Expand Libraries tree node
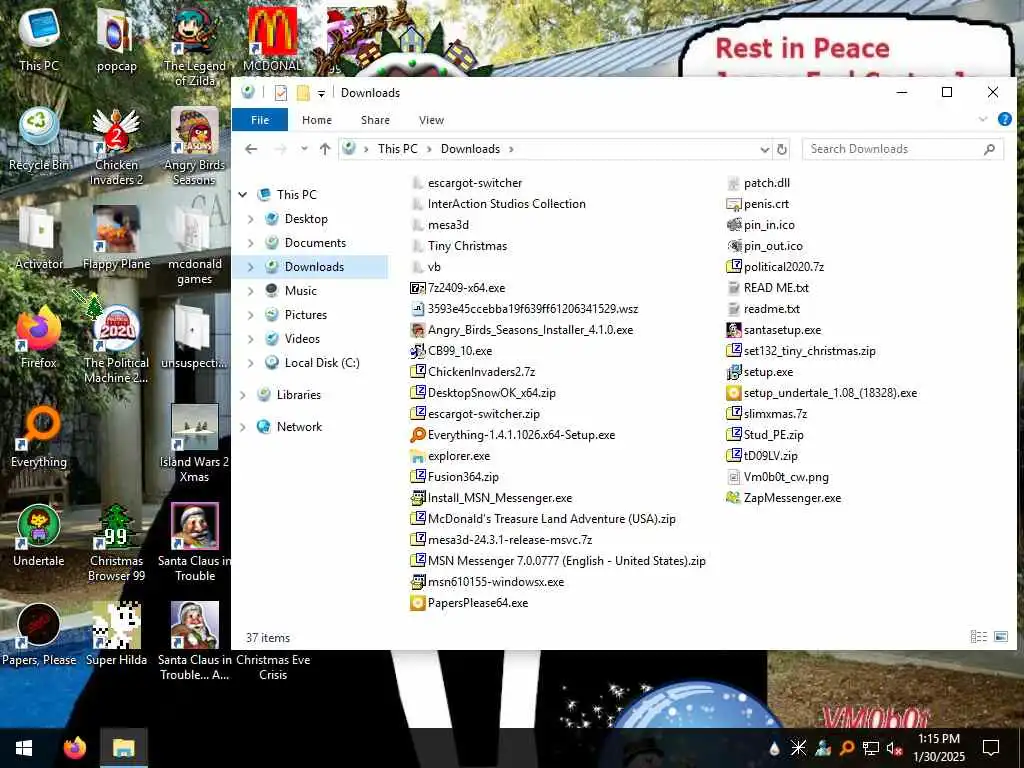 pos(243,395)
